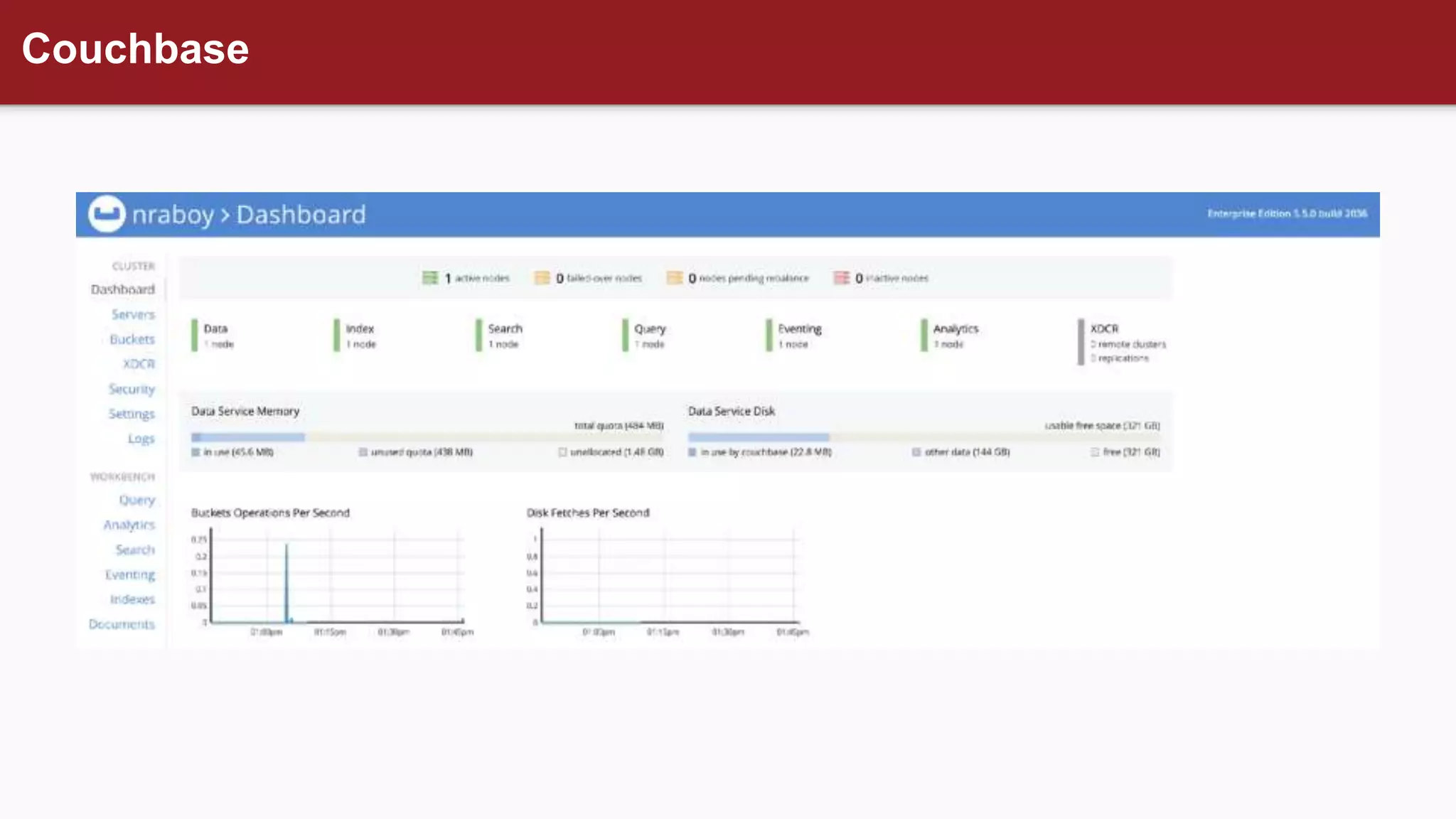Click the 'total quota (484 MB)' label

[x=619, y=425]
